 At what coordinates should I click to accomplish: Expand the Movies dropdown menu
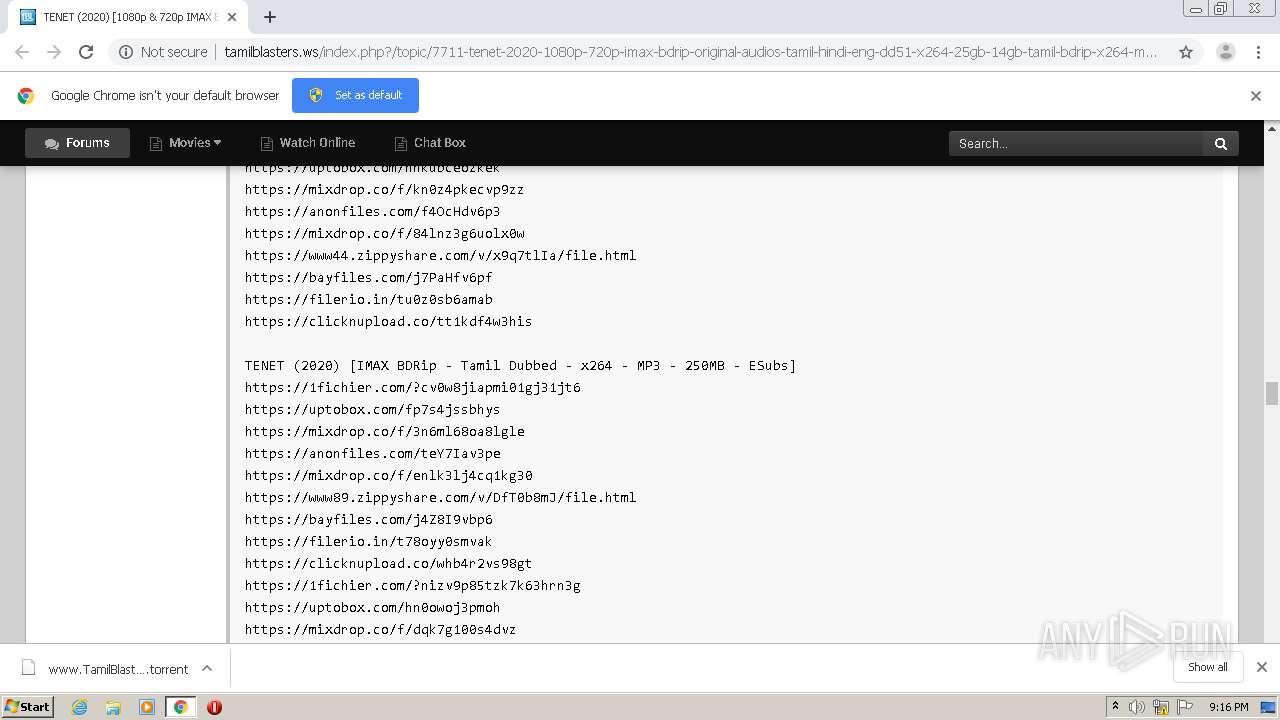[x=185, y=143]
